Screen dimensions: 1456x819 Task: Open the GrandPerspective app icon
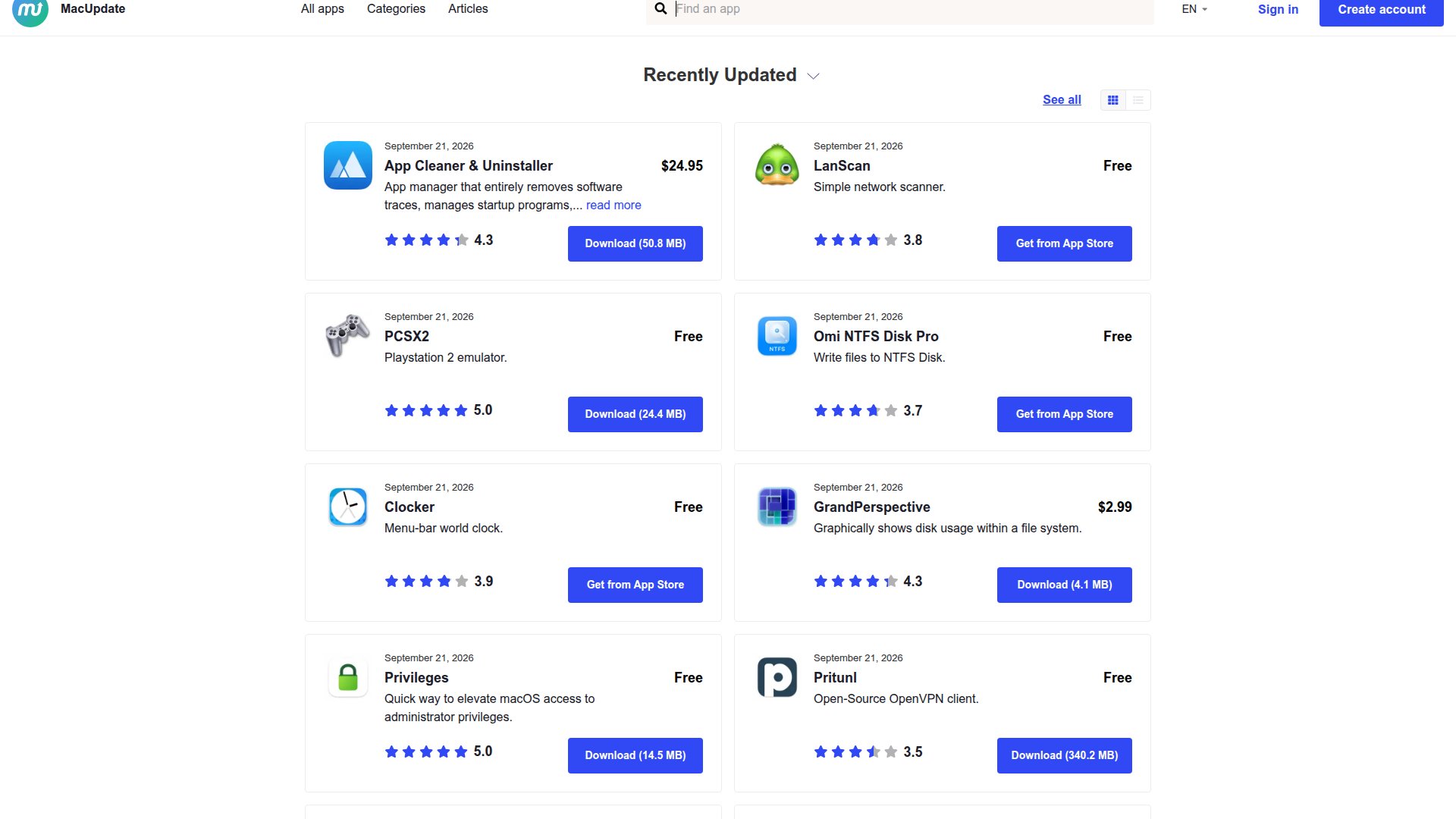click(x=777, y=507)
